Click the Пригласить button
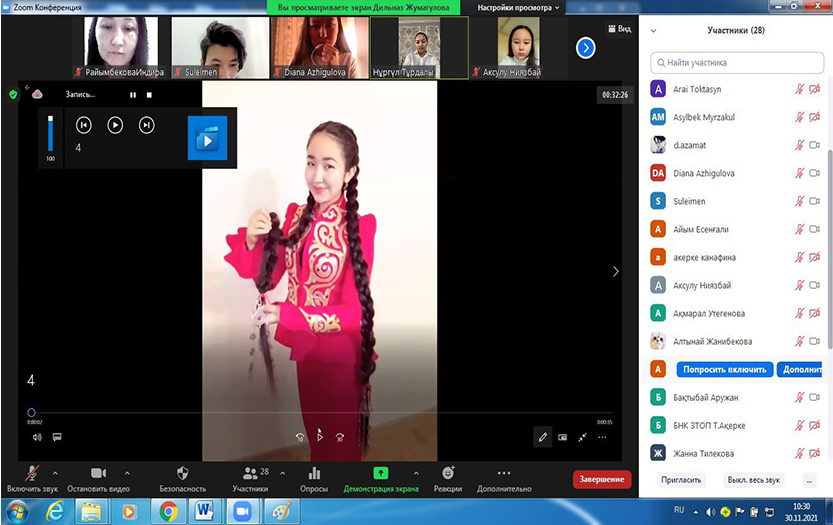The height and width of the screenshot is (525, 833). pos(681,480)
